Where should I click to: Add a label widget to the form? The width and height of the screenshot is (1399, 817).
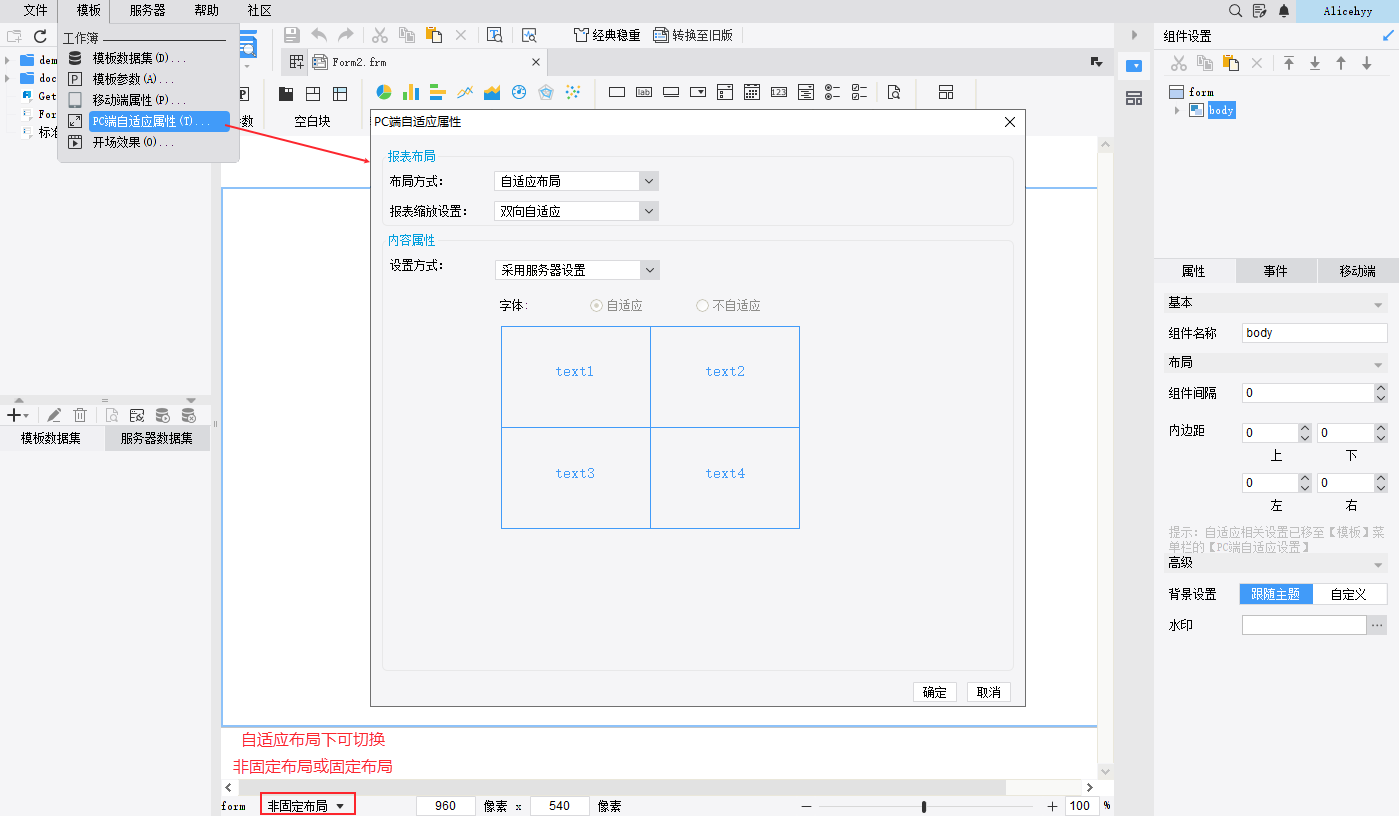tap(644, 92)
